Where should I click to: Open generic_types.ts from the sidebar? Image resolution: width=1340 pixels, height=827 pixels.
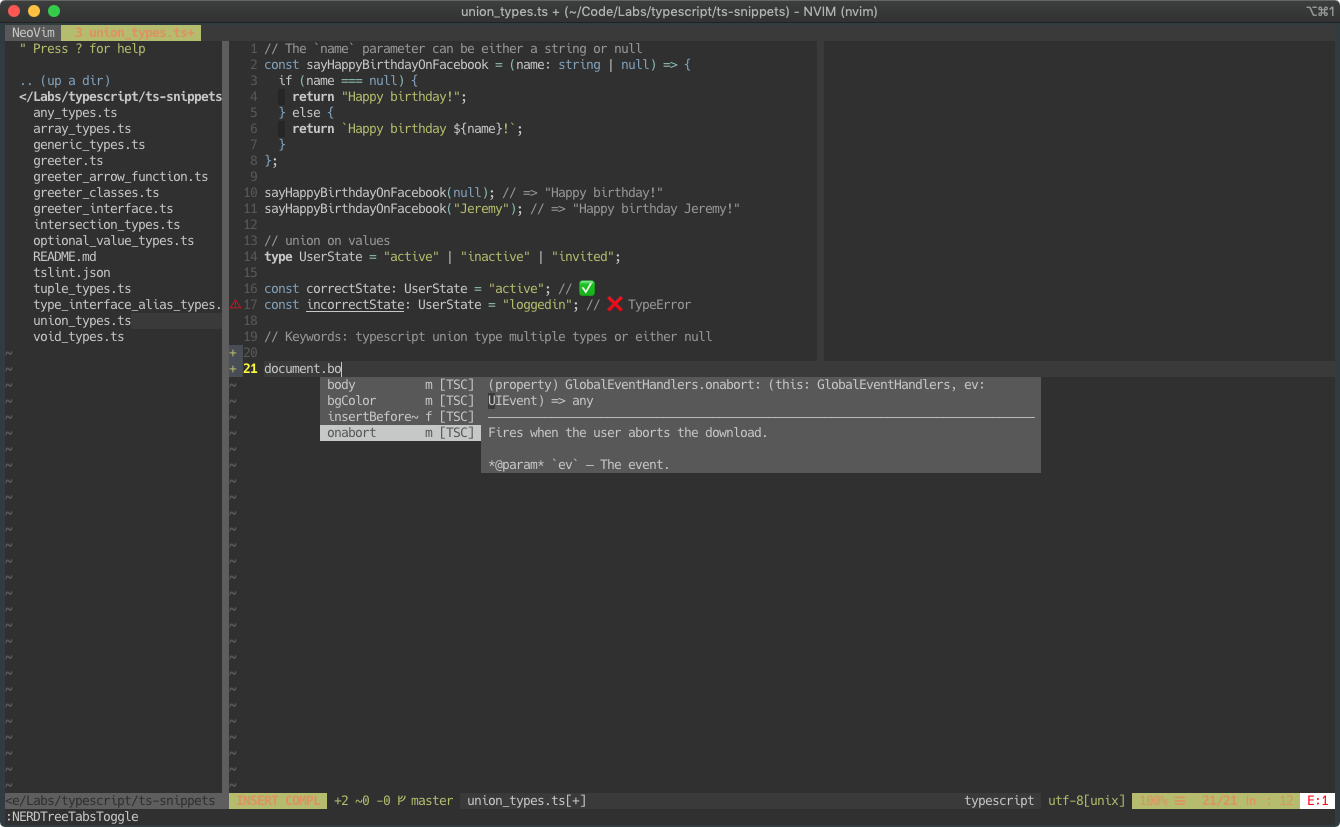[89, 145]
